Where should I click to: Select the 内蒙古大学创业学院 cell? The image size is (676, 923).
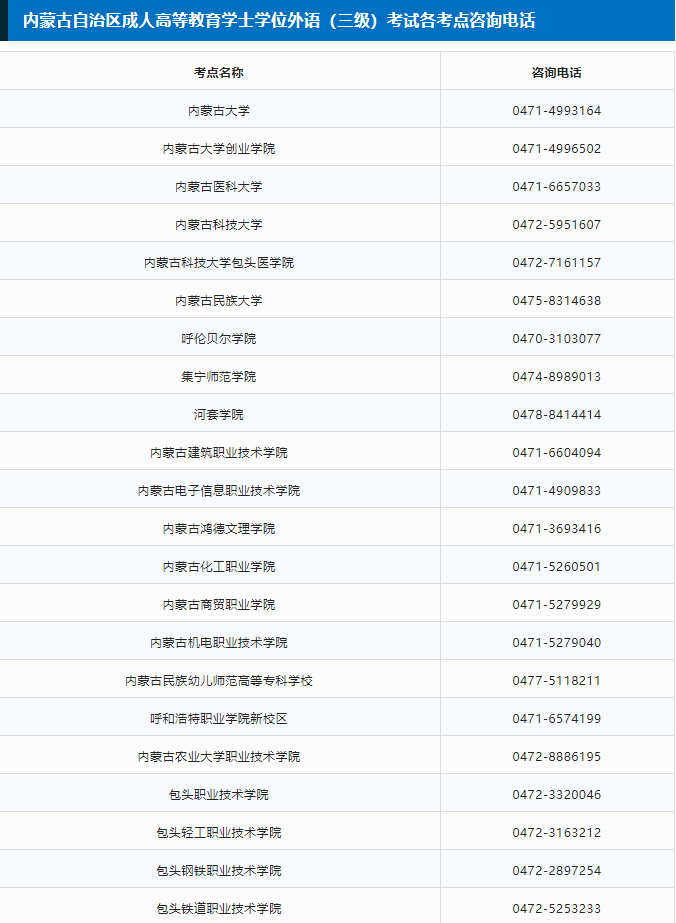tap(219, 148)
